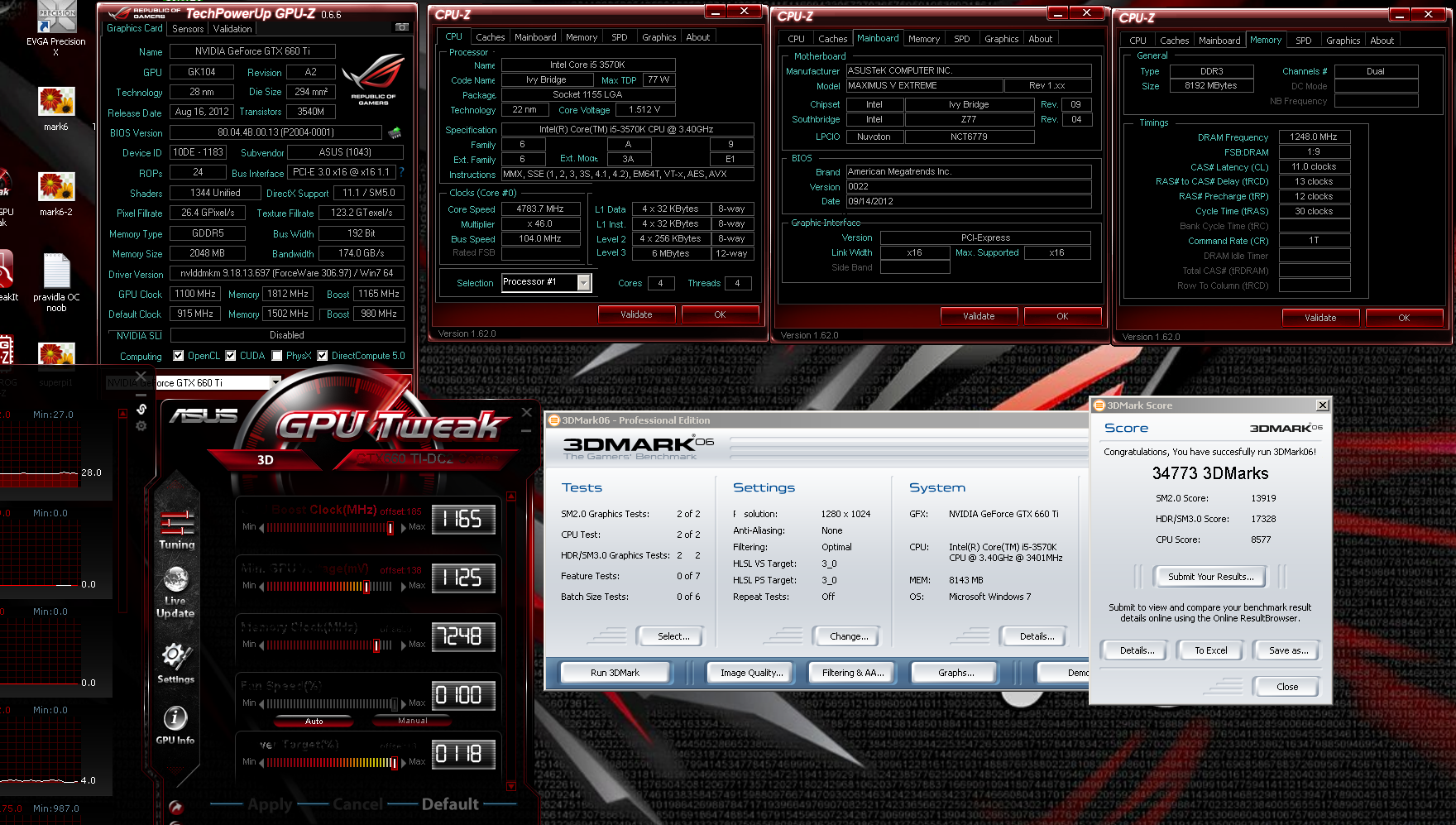
Task: Open GPU-Z graphics card selector dropdown
Action: 275,382
